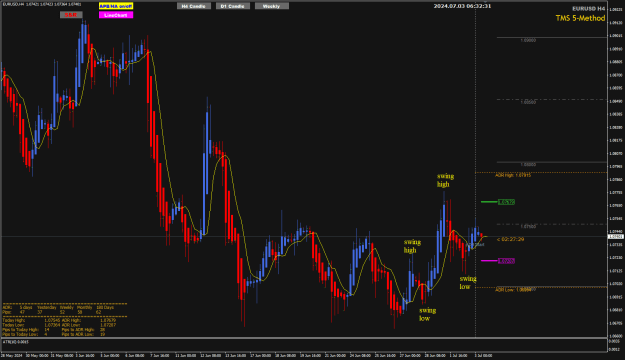The width and height of the screenshot is (625, 360).
Task: Click the Today High row in stats panel
Action: click(31, 320)
